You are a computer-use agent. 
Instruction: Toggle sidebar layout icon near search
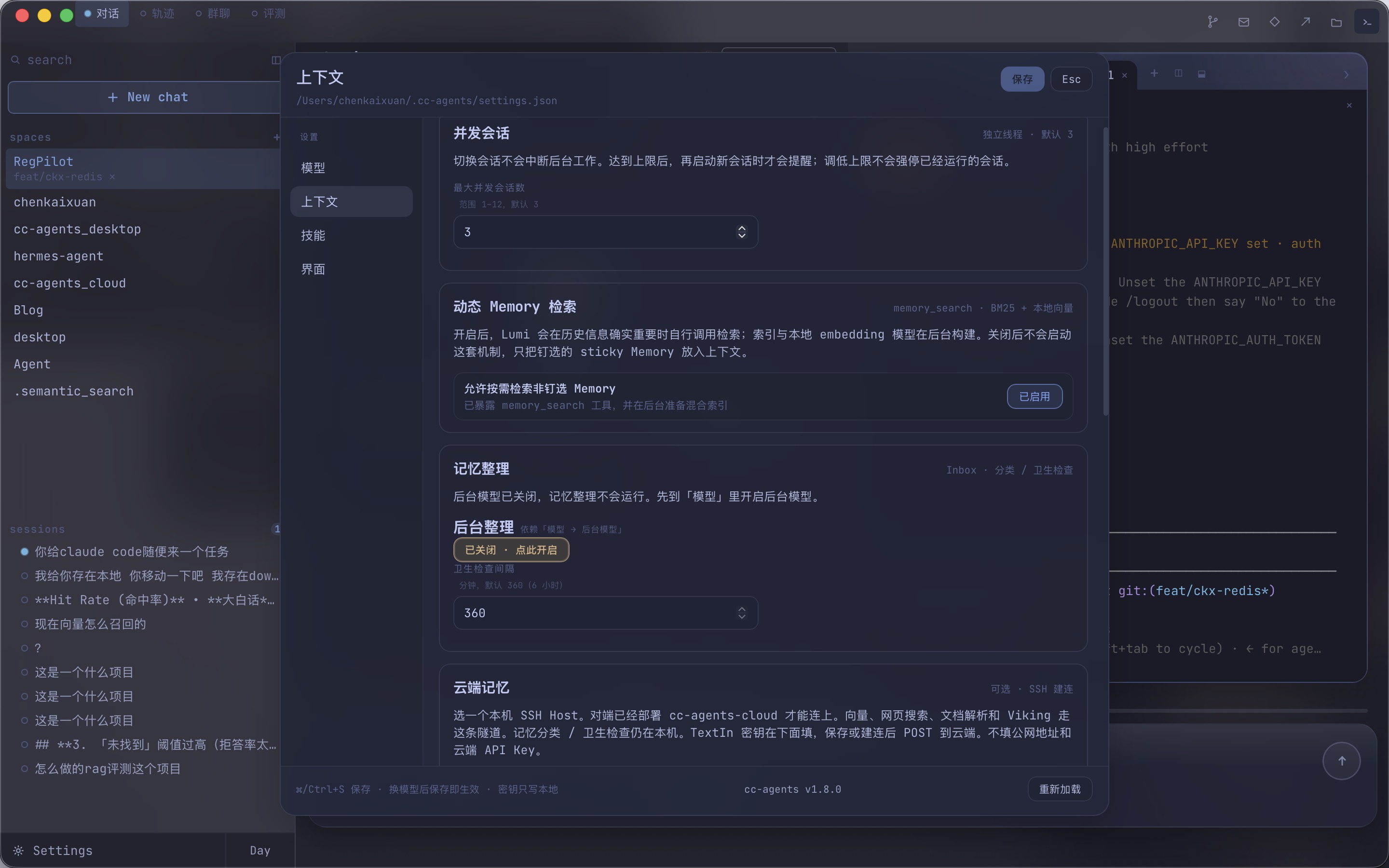[275, 60]
